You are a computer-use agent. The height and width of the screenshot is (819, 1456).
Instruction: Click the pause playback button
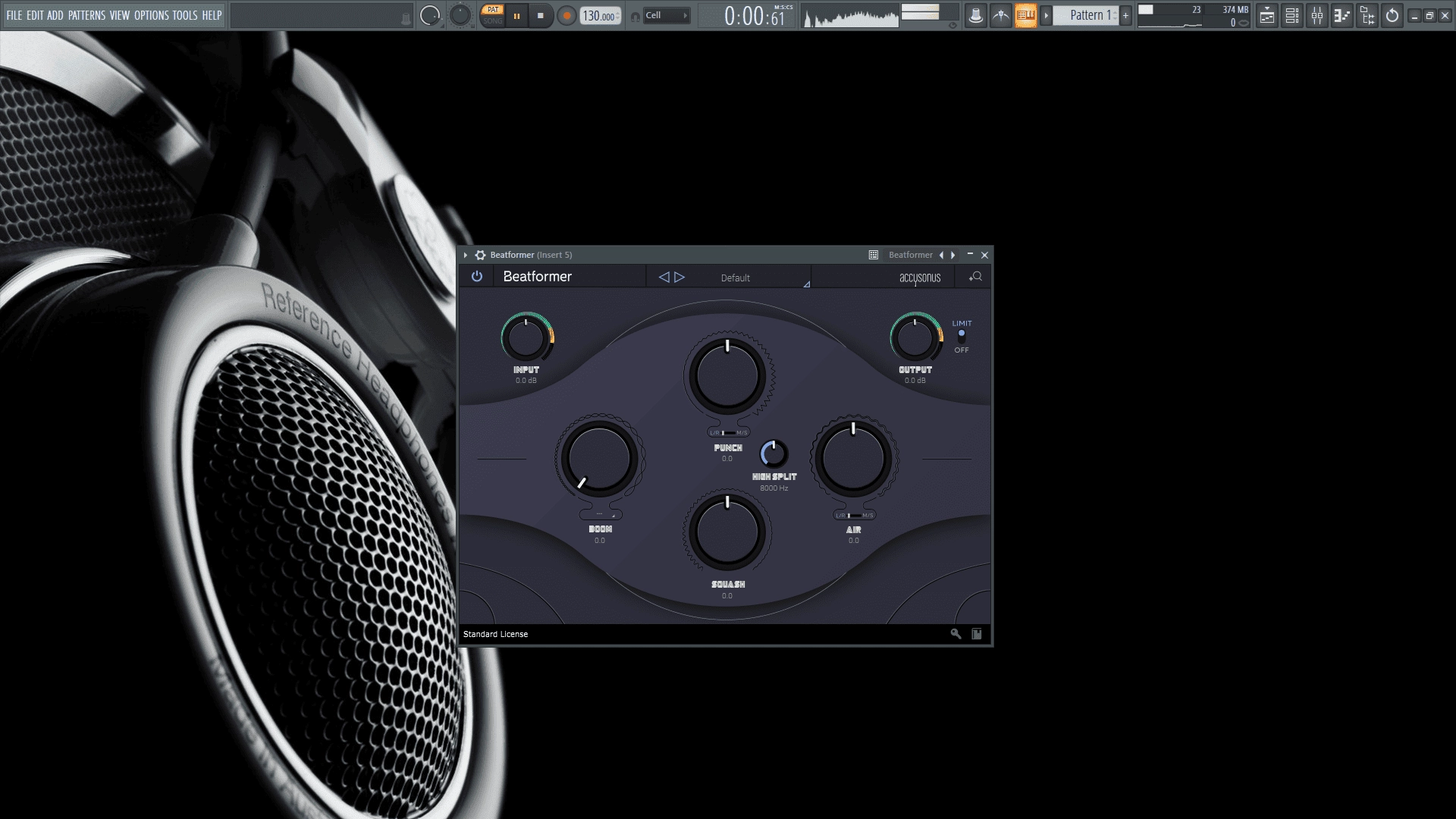517,15
